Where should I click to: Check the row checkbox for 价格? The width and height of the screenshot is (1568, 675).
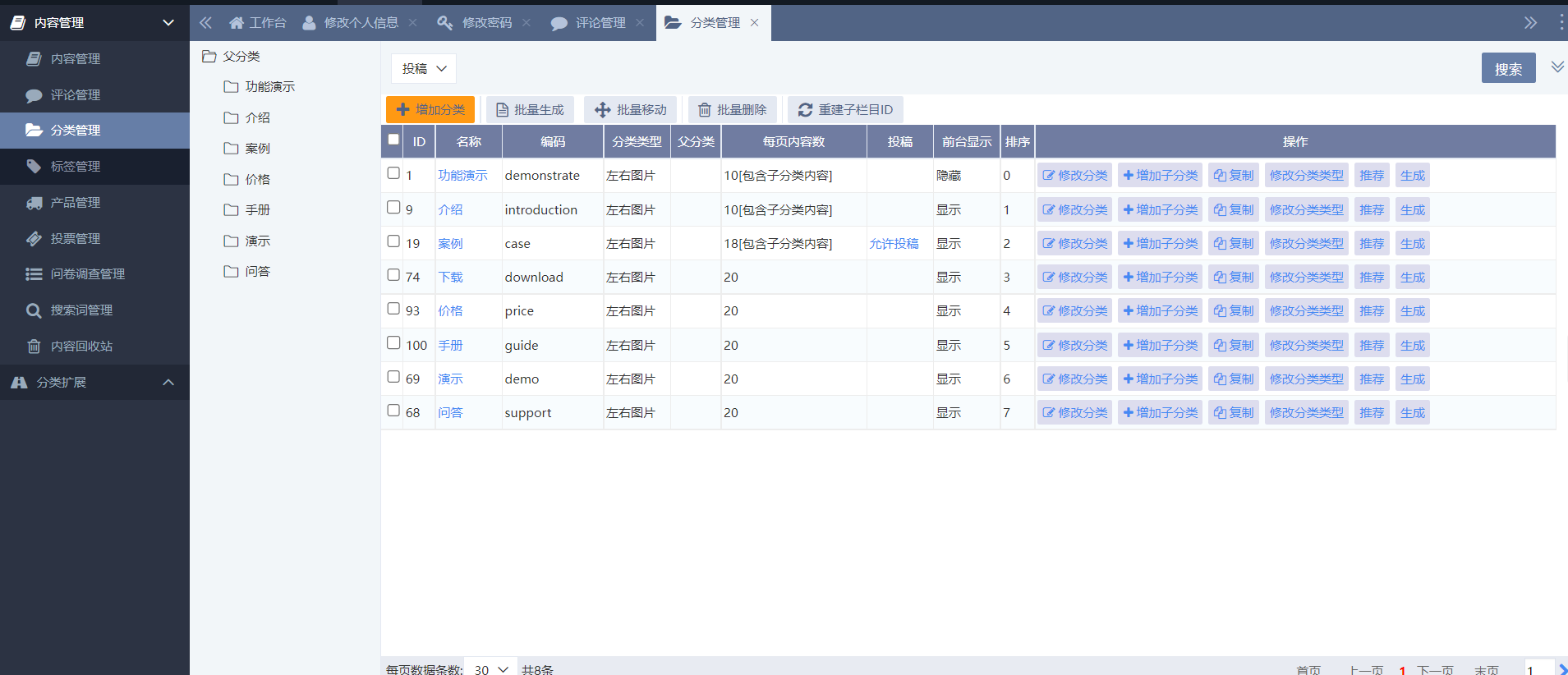coord(393,309)
